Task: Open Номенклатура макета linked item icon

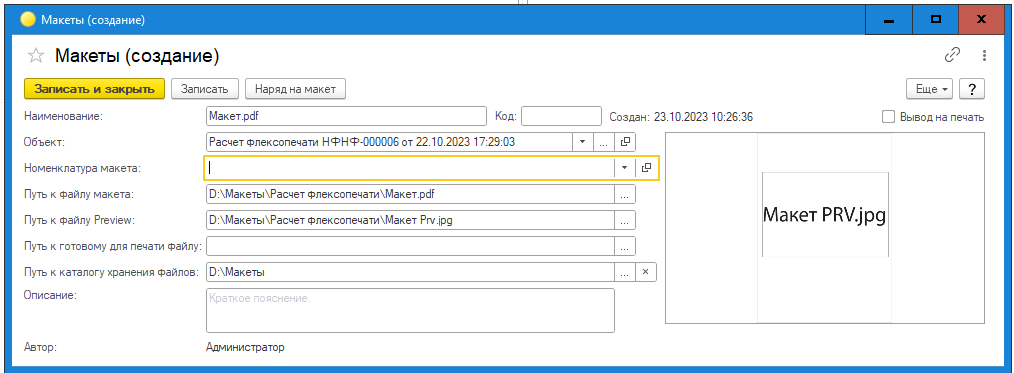Action: pyautogui.click(x=646, y=167)
